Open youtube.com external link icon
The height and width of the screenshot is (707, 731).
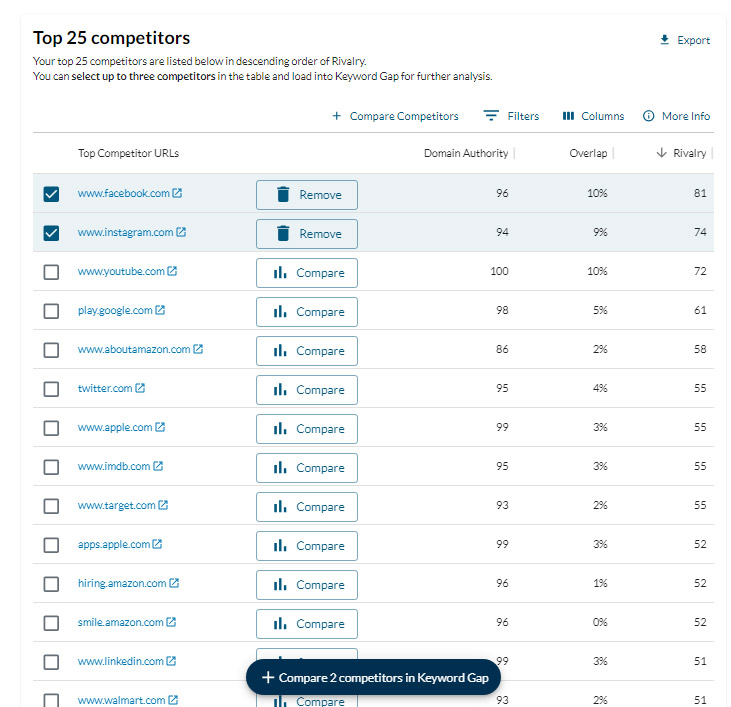[172, 272]
